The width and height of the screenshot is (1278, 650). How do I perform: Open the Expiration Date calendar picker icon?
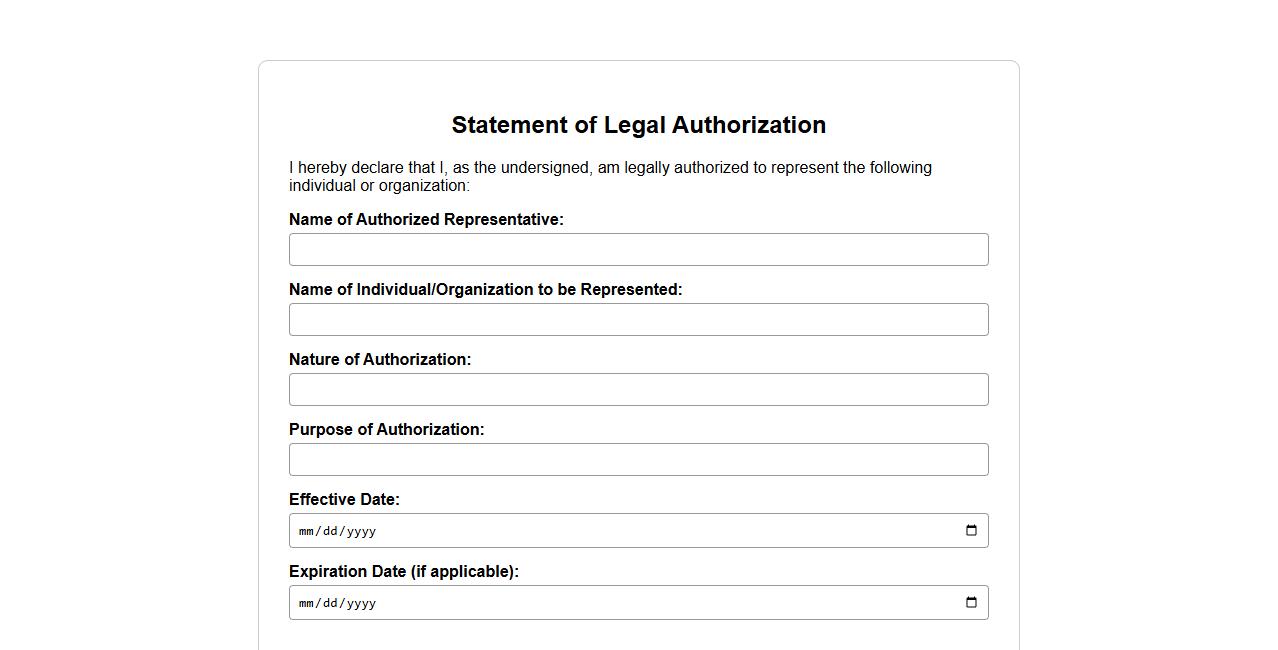(x=971, y=603)
